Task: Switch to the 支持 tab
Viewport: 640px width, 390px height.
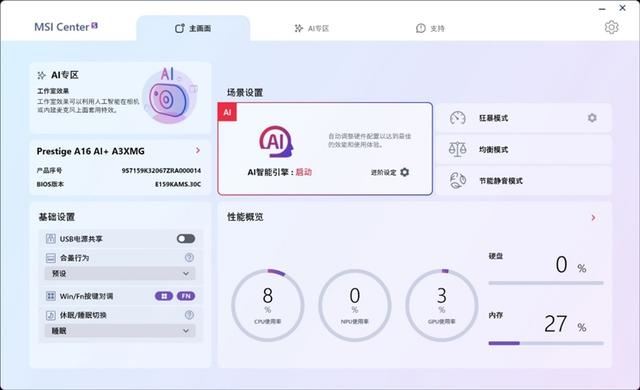Action: point(430,28)
